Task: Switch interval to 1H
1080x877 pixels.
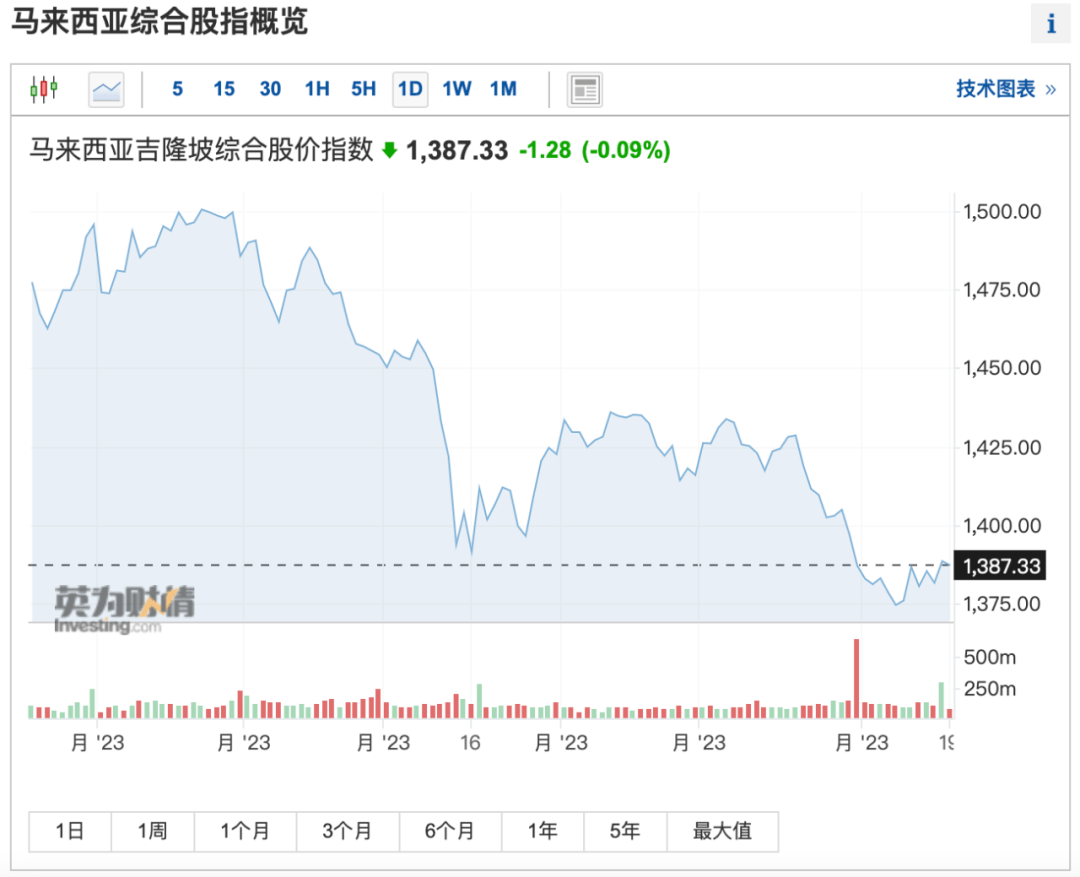Action: coord(317,89)
